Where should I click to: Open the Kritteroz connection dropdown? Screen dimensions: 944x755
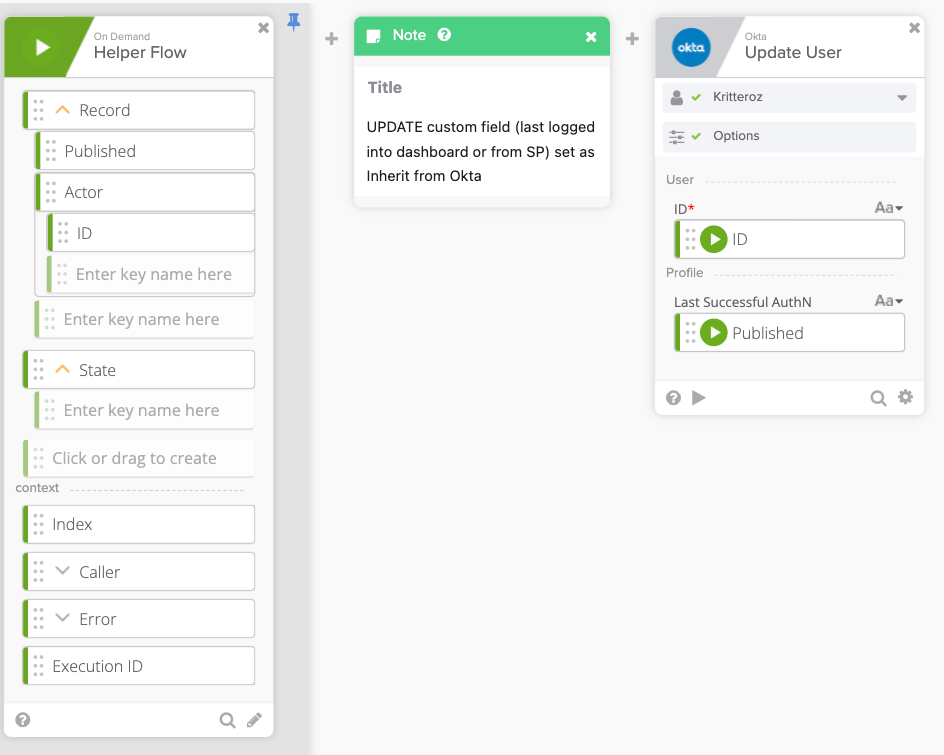click(x=901, y=98)
